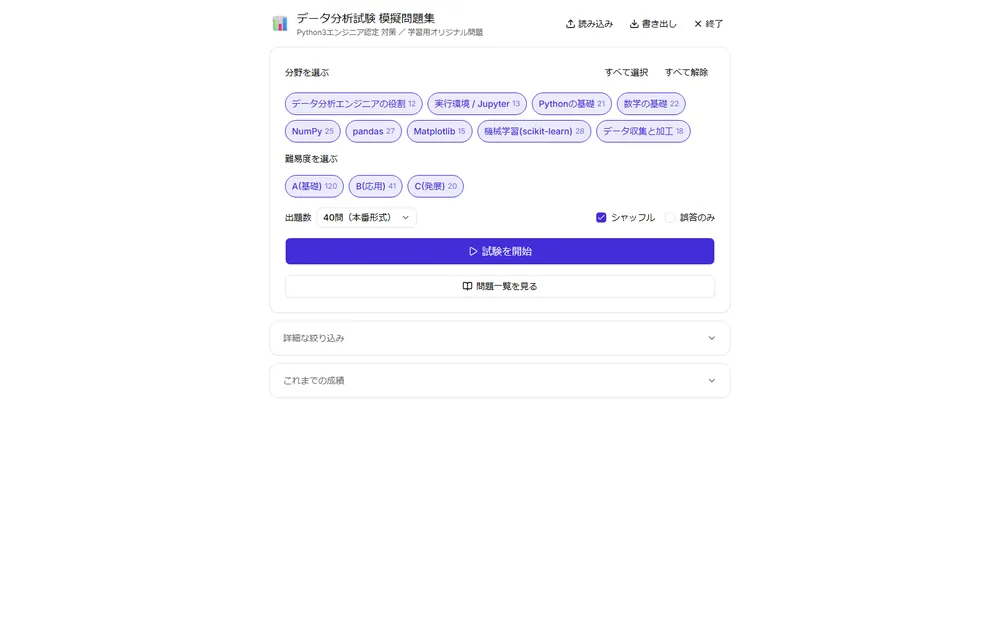This screenshot has height=625, width=1000.
Task: Toggle the 実行環境 / Jupyter category chip
Action: 477,104
